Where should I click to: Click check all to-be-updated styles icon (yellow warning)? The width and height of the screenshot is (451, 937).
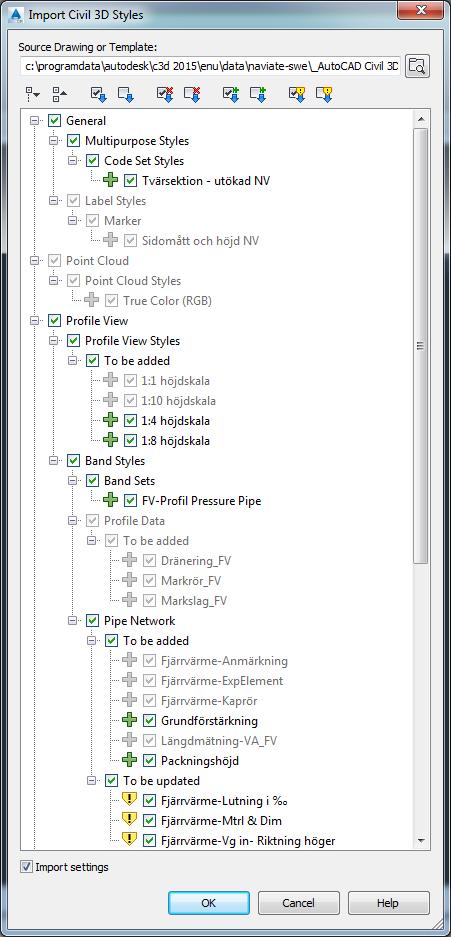point(297,93)
